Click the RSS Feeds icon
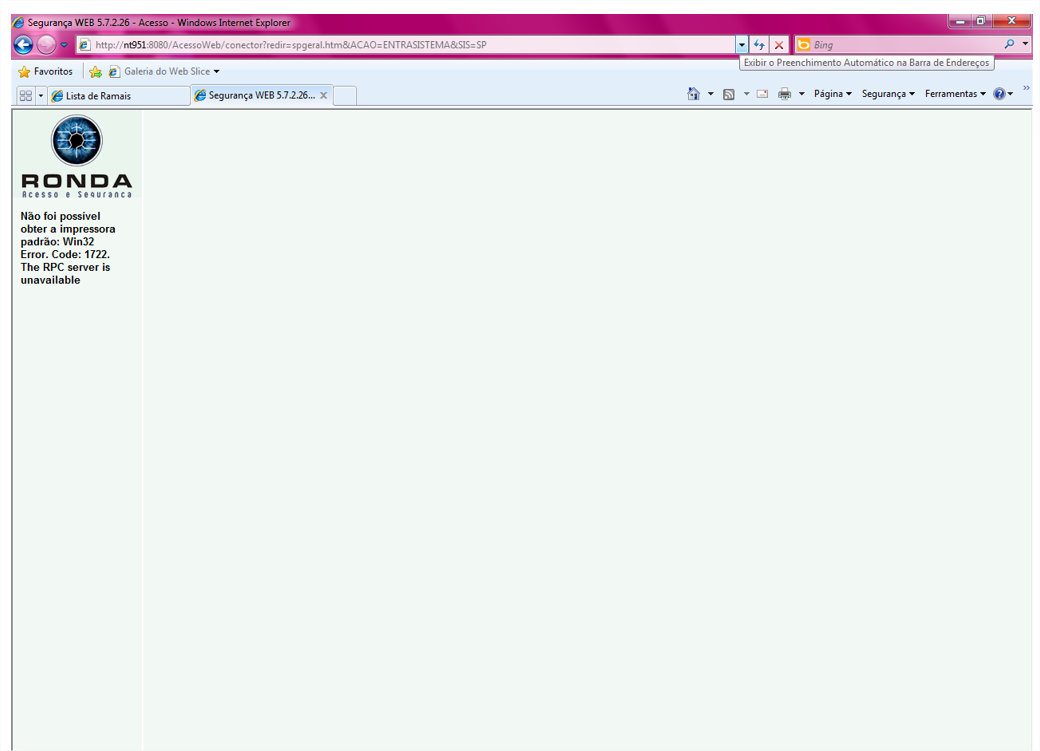1040x751 pixels. (728, 94)
